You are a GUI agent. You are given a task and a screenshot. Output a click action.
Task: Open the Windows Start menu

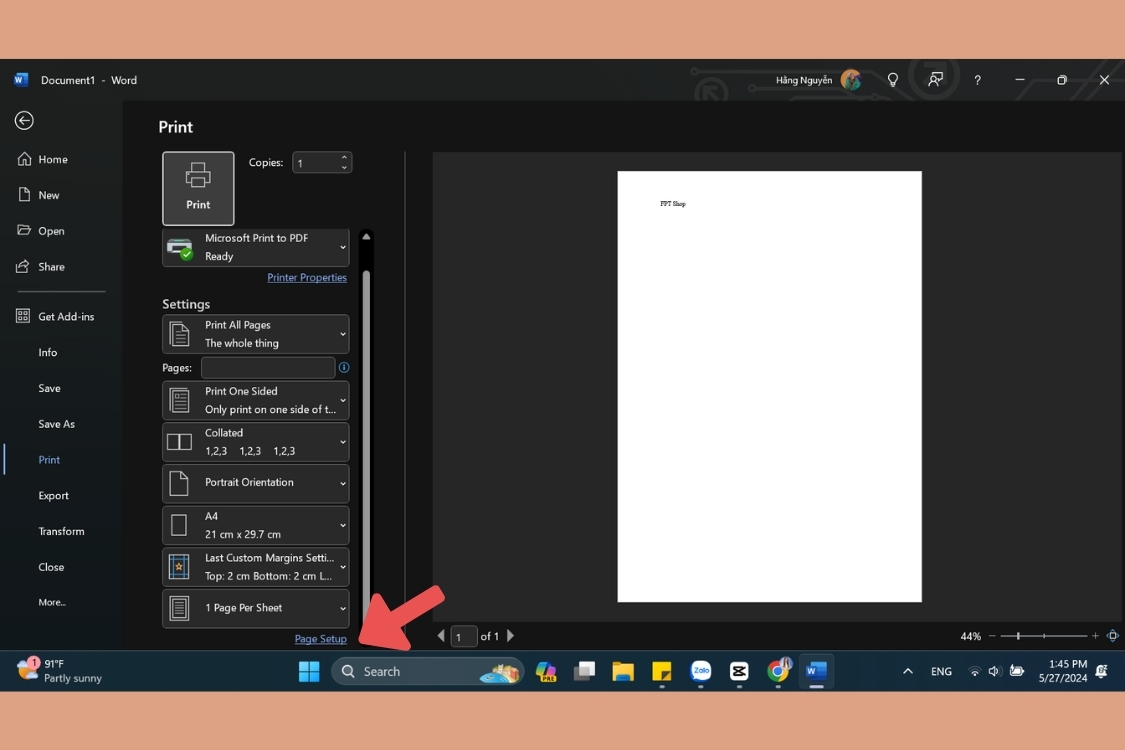coord(309,672)
